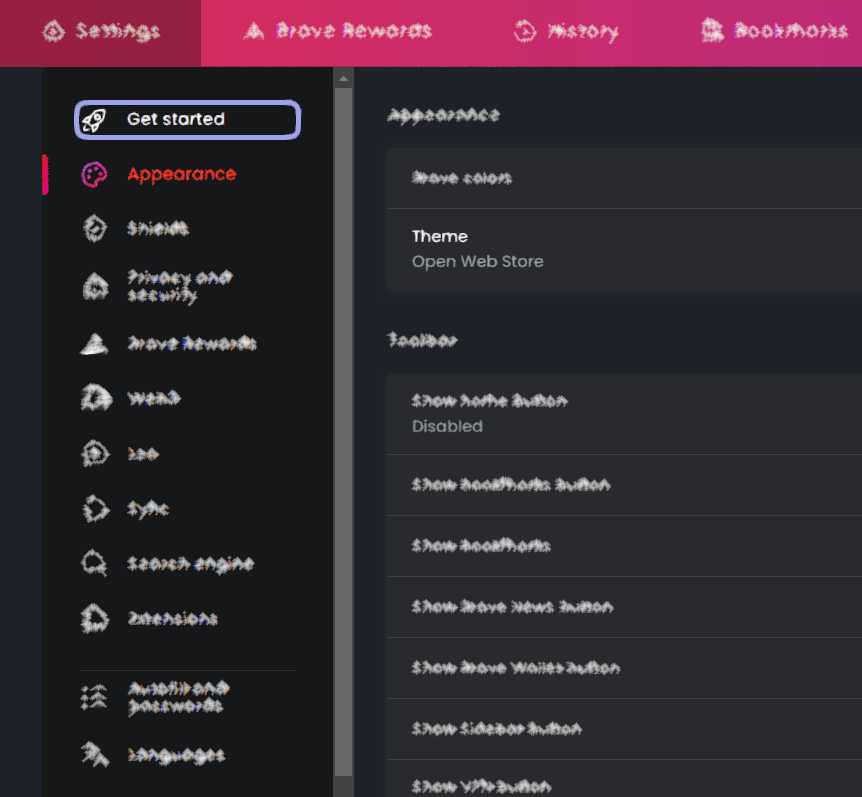This screenshot has height=797, width=862.
Task: Open the Web3 sidebar icon
Action: click(96, 398)
